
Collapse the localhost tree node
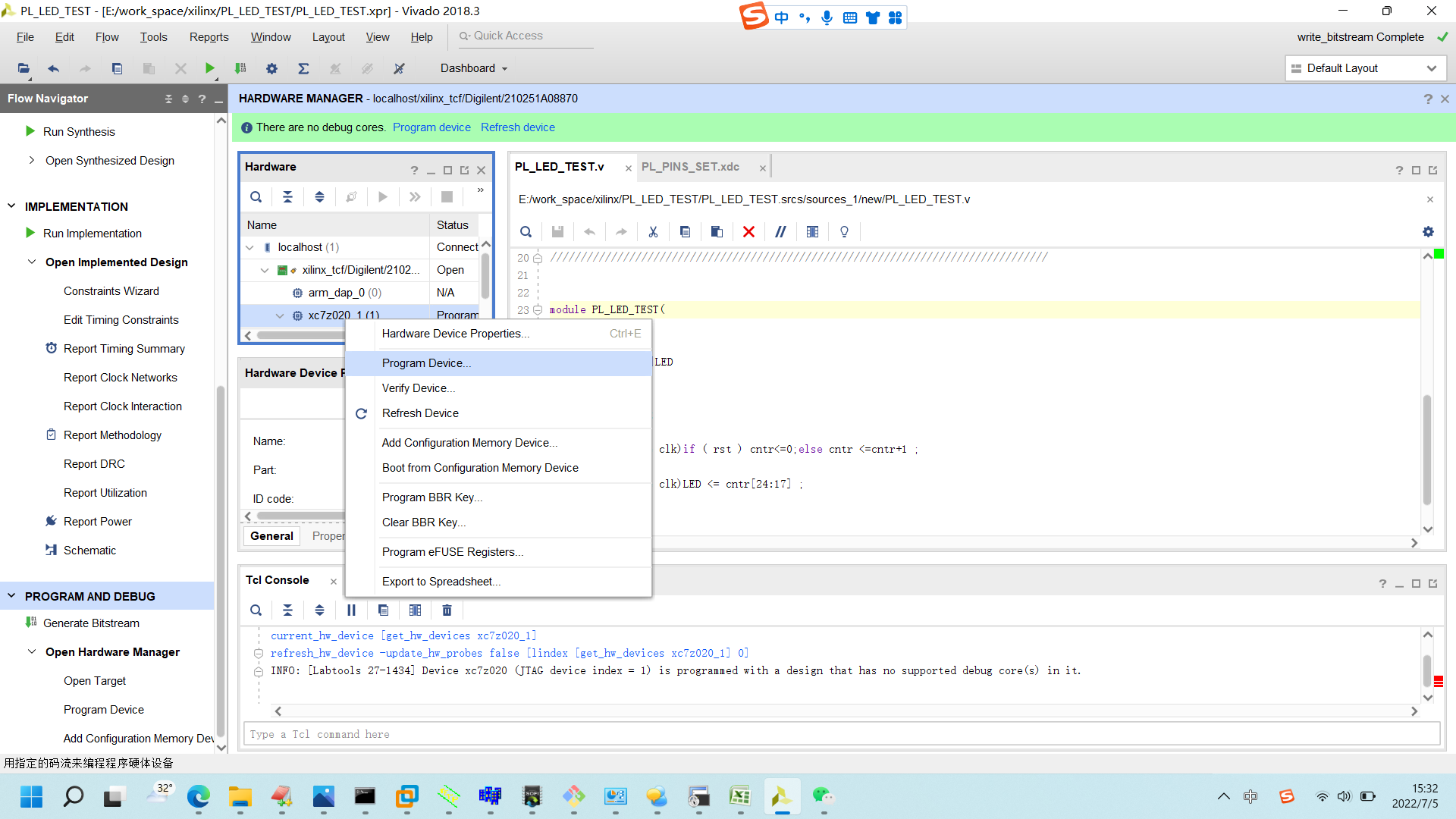249,247
